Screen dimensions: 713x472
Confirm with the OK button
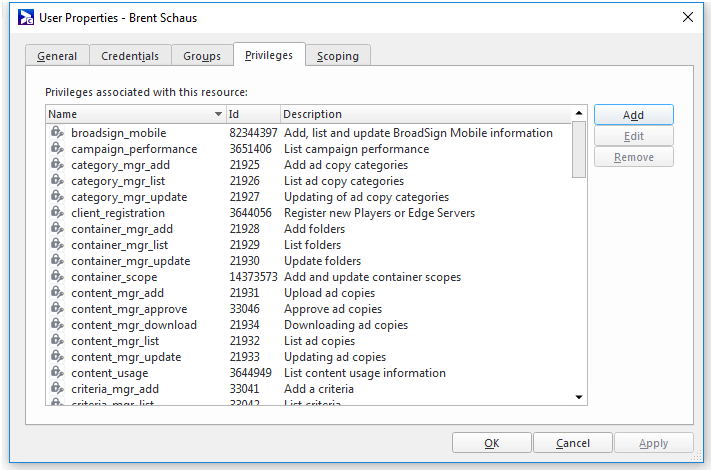click(491, 443)
